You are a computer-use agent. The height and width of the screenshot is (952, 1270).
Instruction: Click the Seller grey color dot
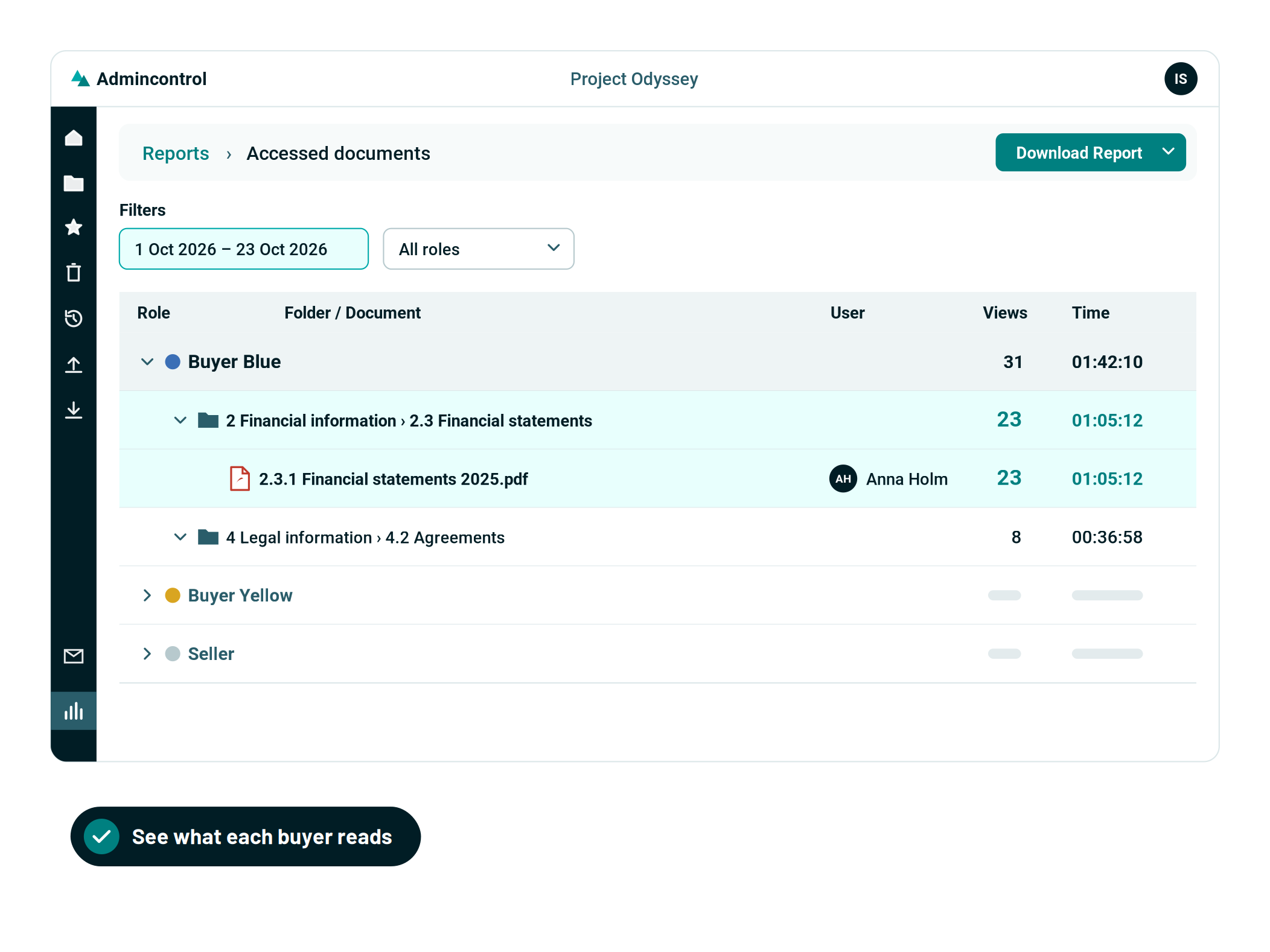173,654
